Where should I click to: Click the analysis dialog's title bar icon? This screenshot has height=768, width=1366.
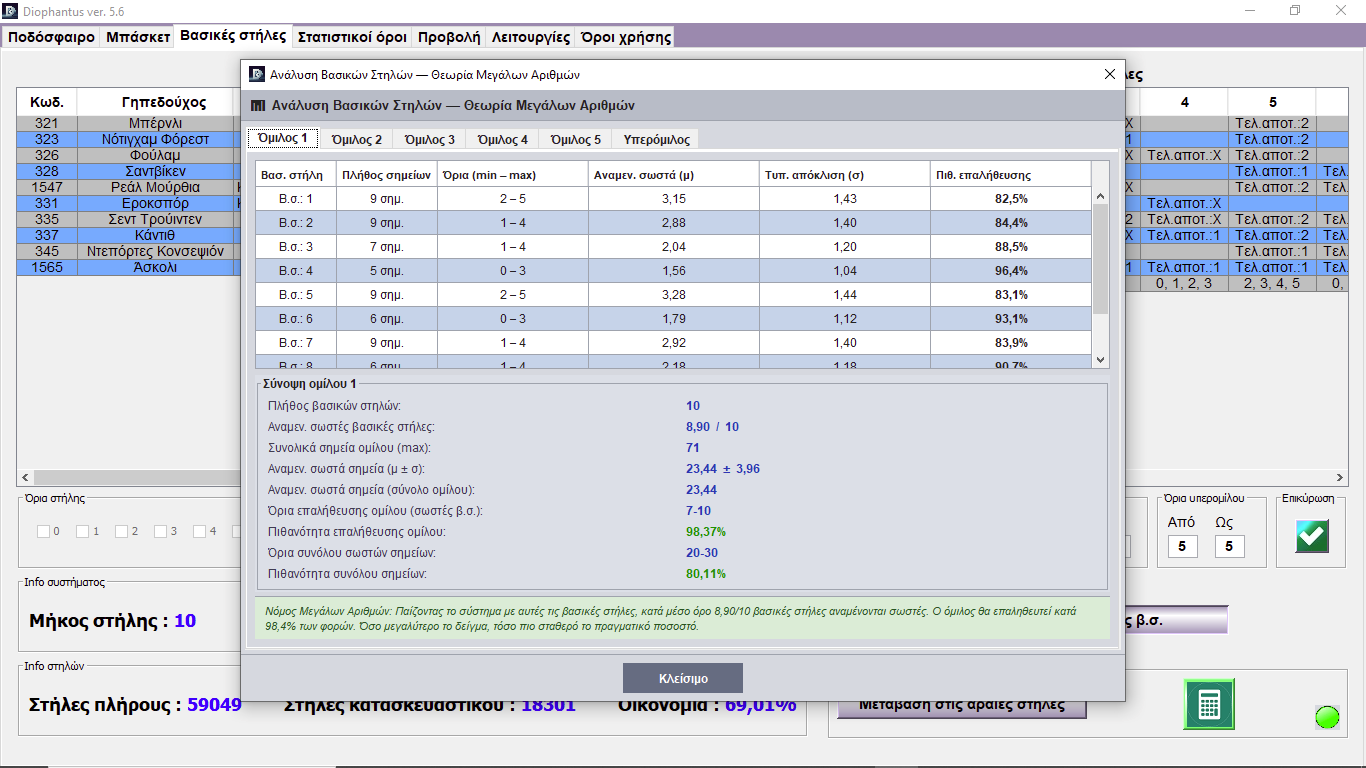pyautogui.click(x=257, y=74)
